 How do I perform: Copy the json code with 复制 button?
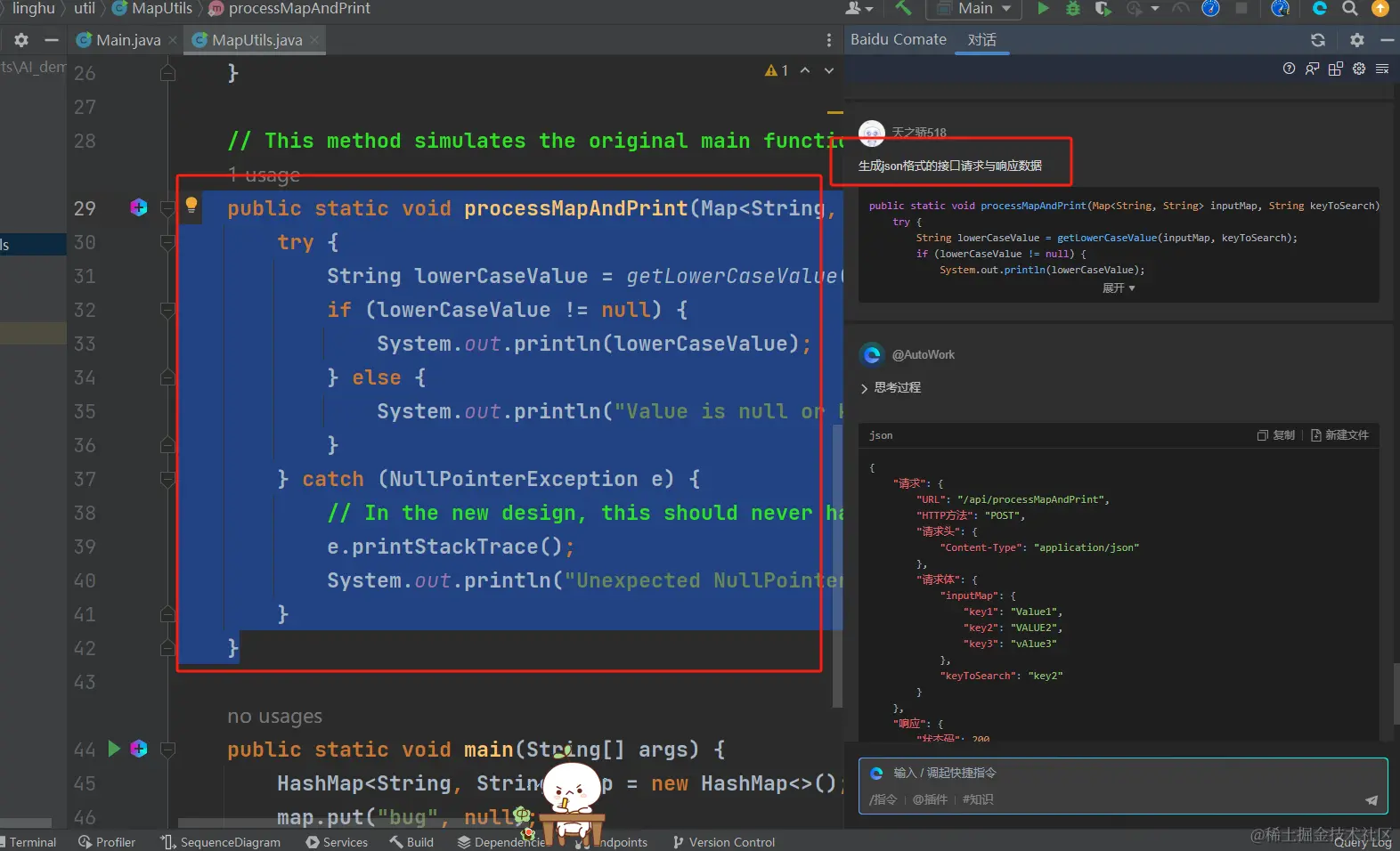pyautogui.click(x=1276, y=435)
